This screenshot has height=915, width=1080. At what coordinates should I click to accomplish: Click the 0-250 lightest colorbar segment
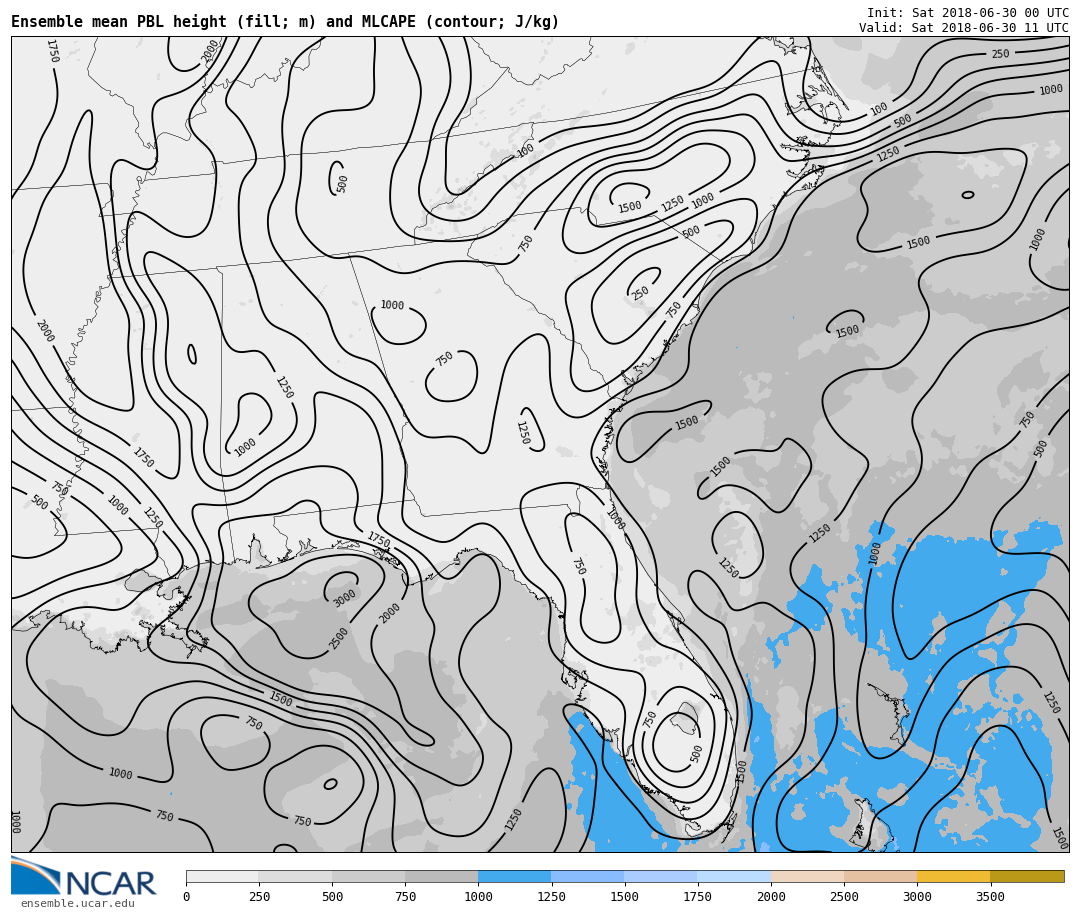coord(222,876)
